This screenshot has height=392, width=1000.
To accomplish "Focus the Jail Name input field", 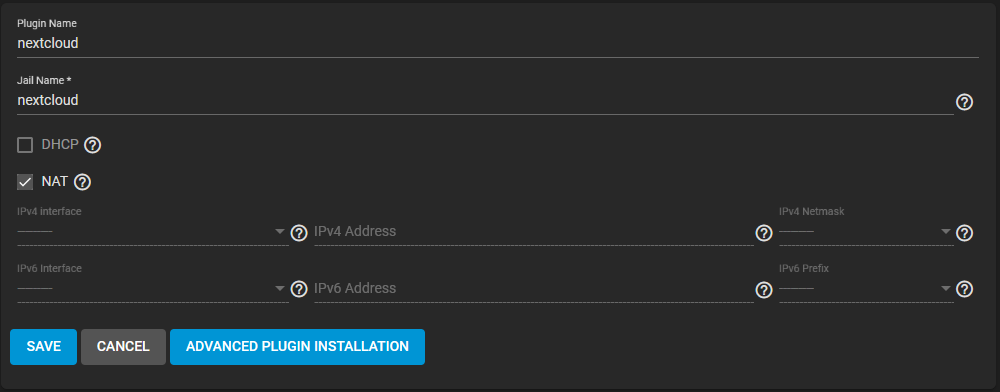I will (485, 101).
